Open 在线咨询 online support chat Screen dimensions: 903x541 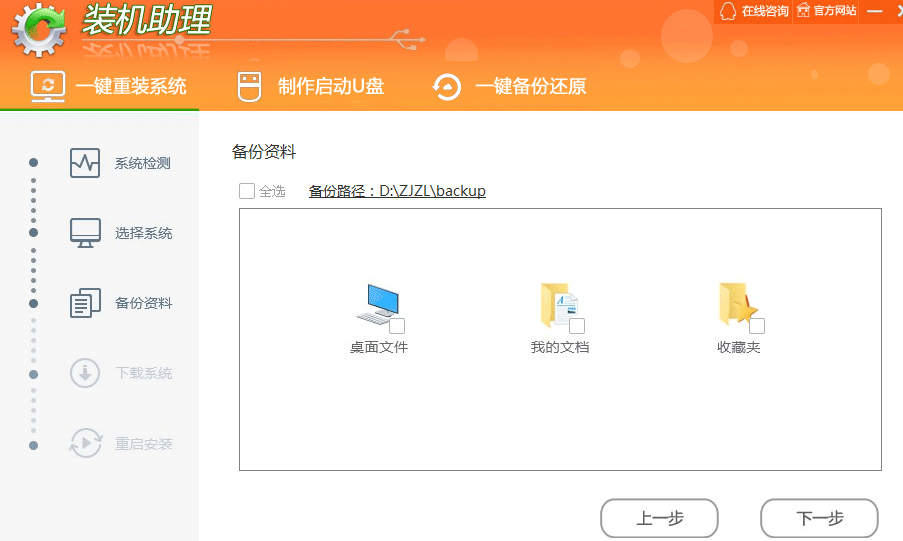point(754,11)
